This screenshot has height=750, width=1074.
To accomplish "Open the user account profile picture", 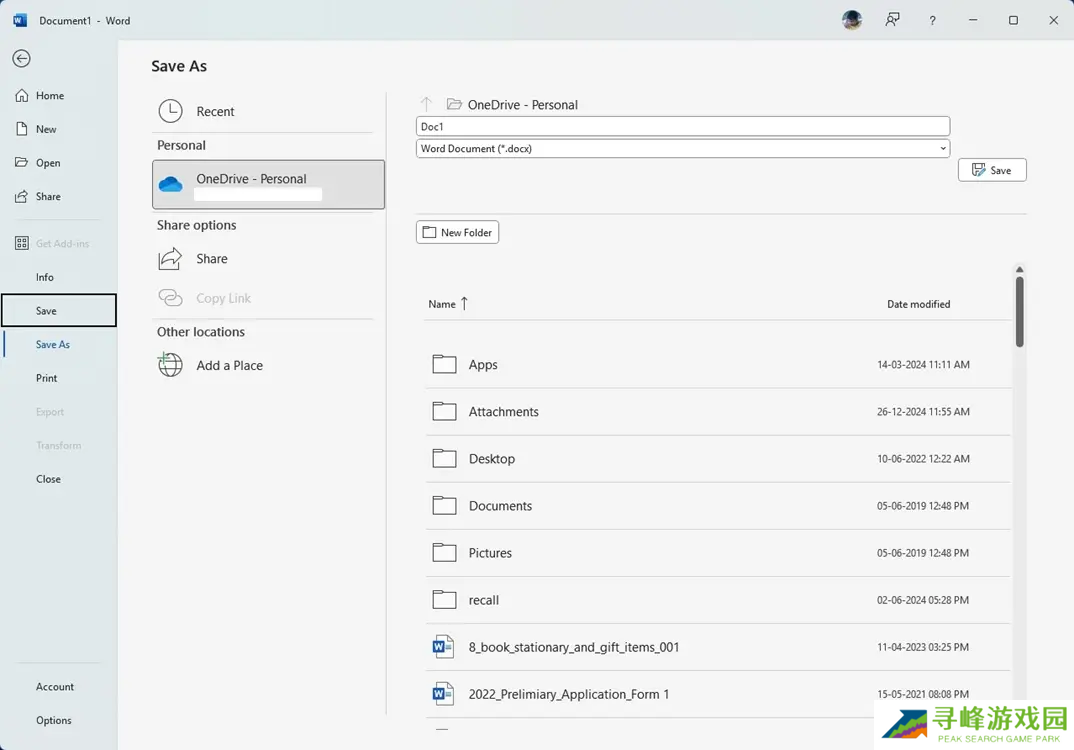I will tap(852, 20).
